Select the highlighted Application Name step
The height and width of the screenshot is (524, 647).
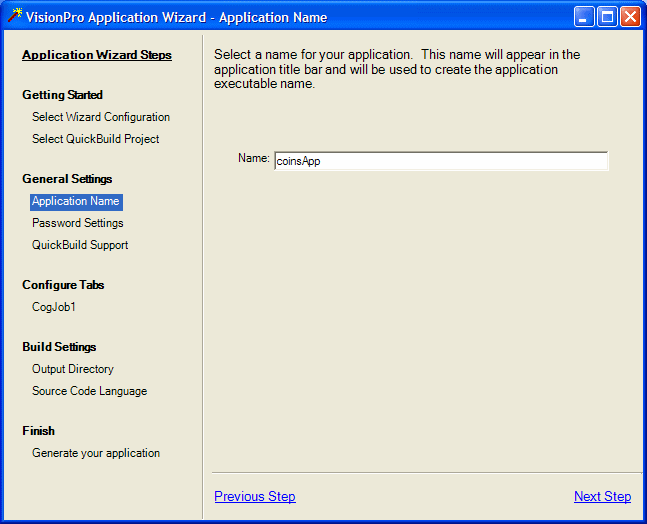tap(76, 201)
